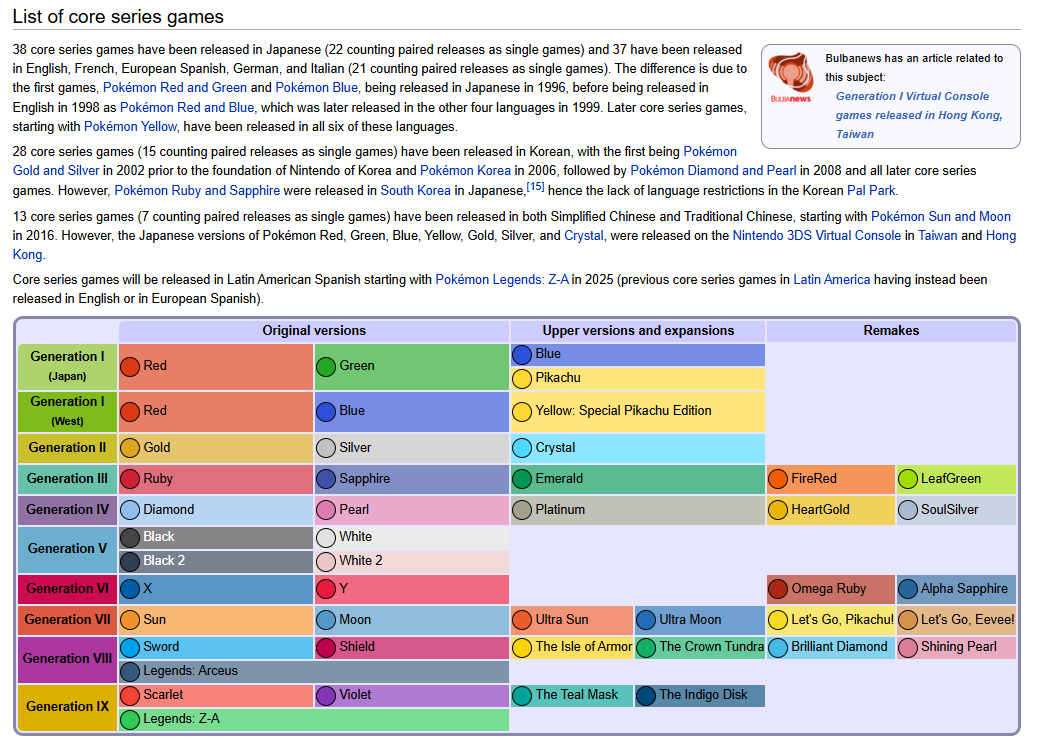Click the Black 2 cell
The height and width of the screenshot is (741, 1042).
(x=216, y=562)
